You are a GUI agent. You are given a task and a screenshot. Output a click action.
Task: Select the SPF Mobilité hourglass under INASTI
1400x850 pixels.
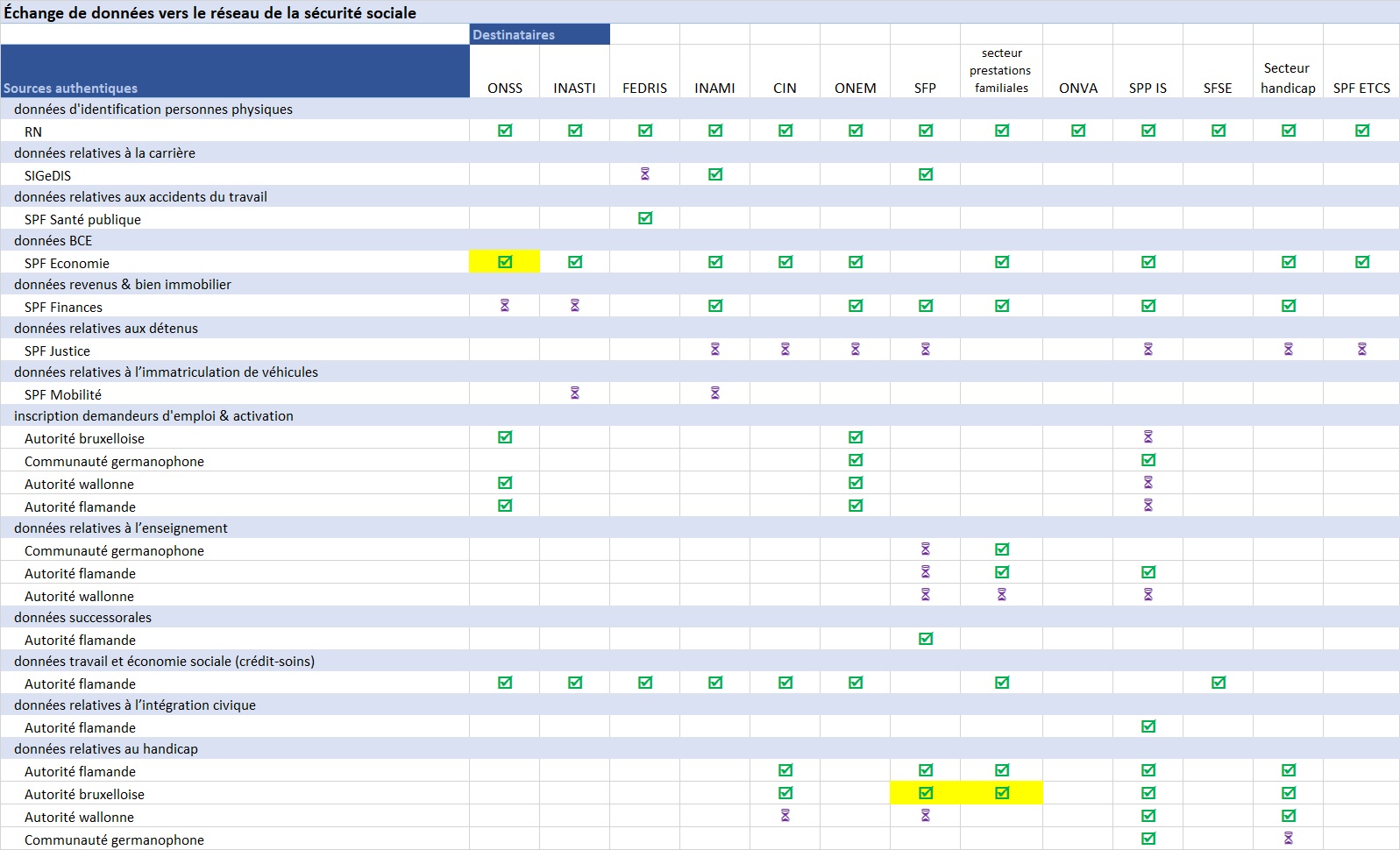tap(575, 393)
